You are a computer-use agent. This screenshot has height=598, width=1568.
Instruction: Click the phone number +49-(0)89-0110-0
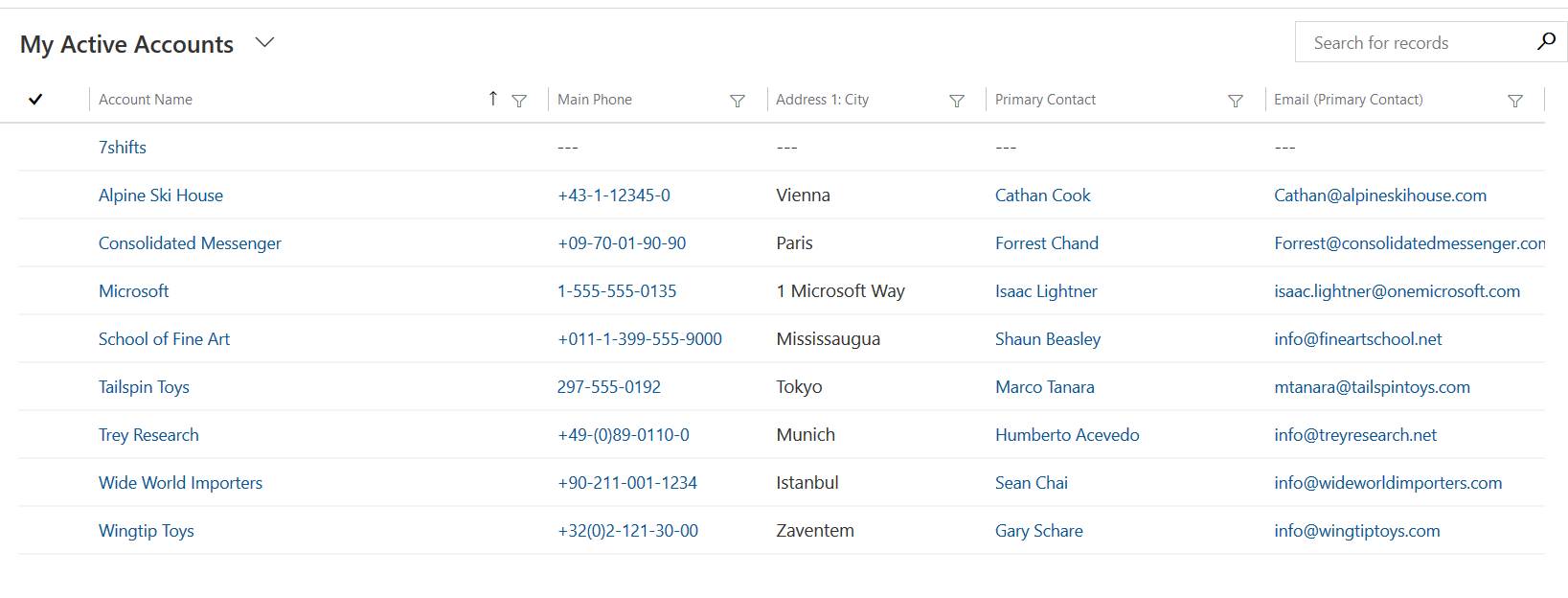624,435
